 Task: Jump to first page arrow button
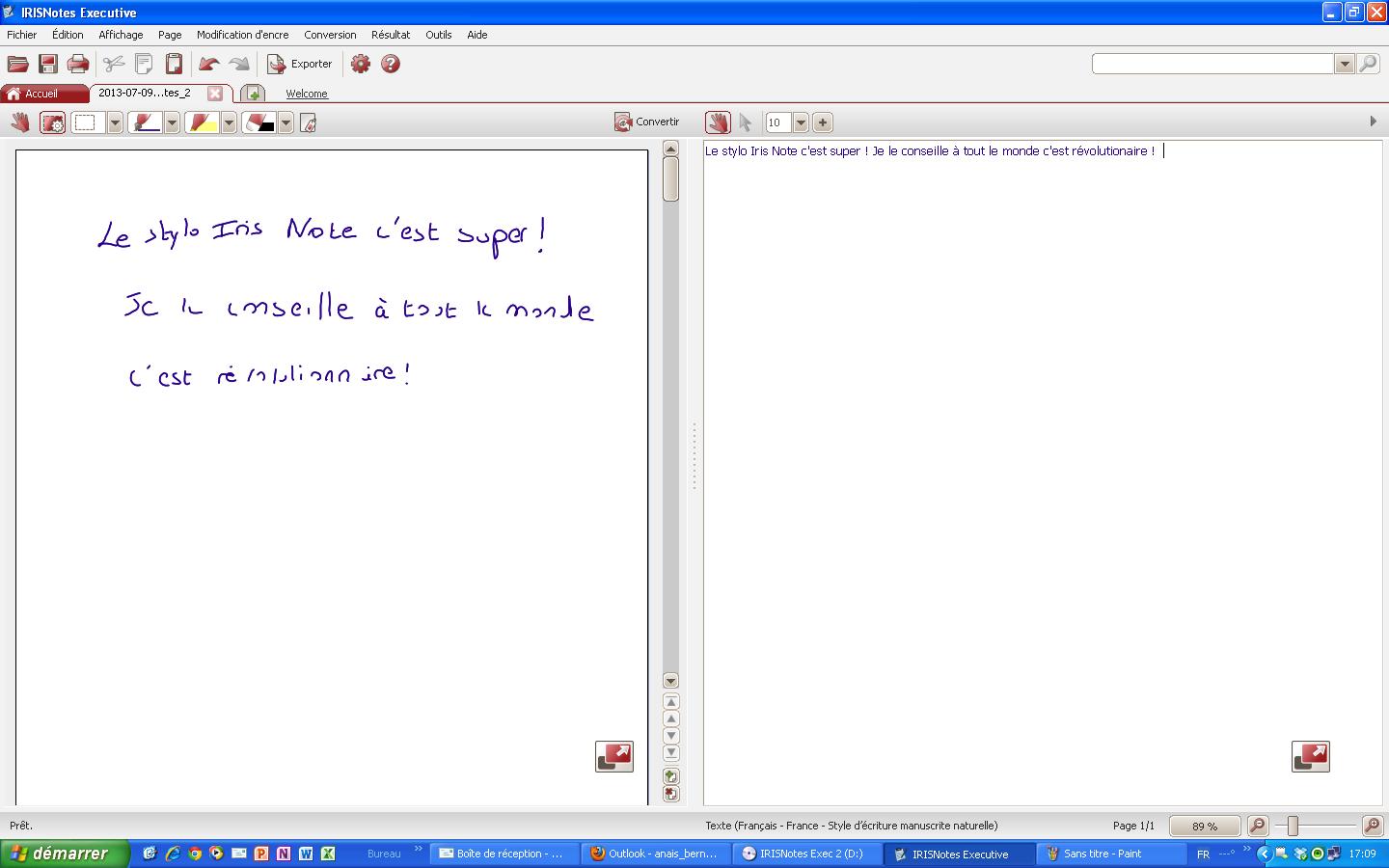click(671, 702)
